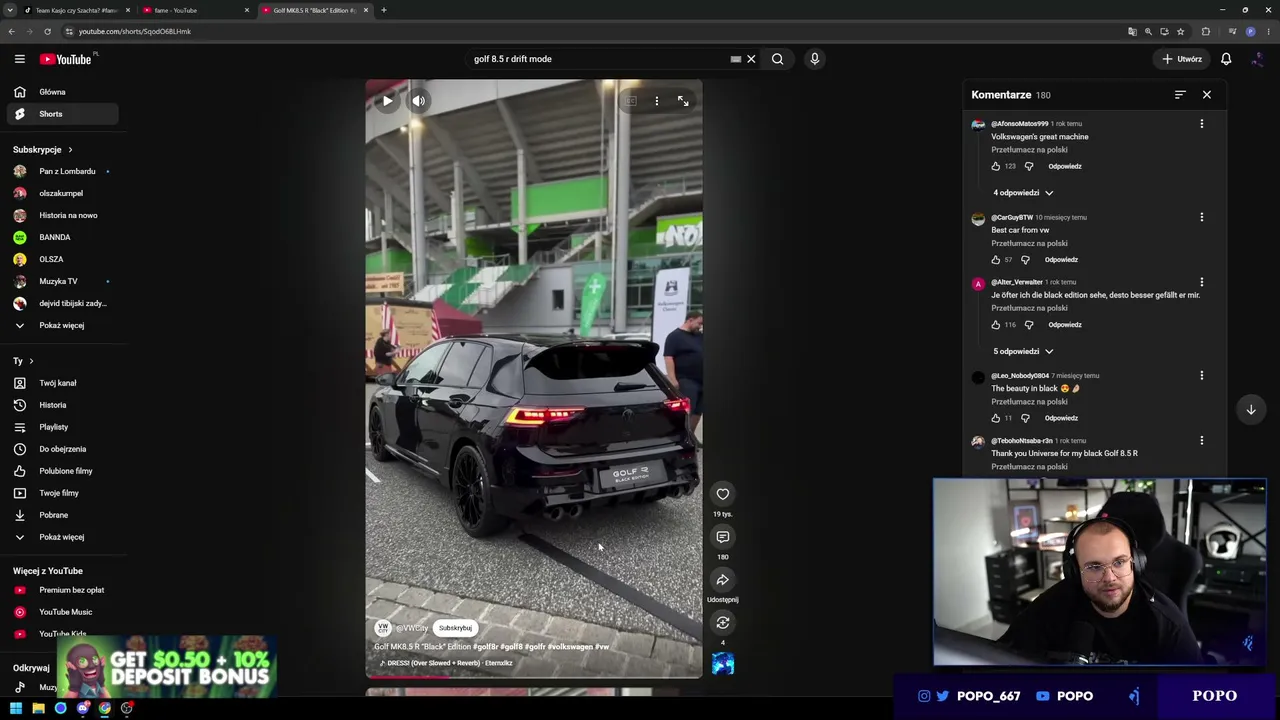
Task: Open the on-screen keyboard in search box
Action: (x=736, y=59)
